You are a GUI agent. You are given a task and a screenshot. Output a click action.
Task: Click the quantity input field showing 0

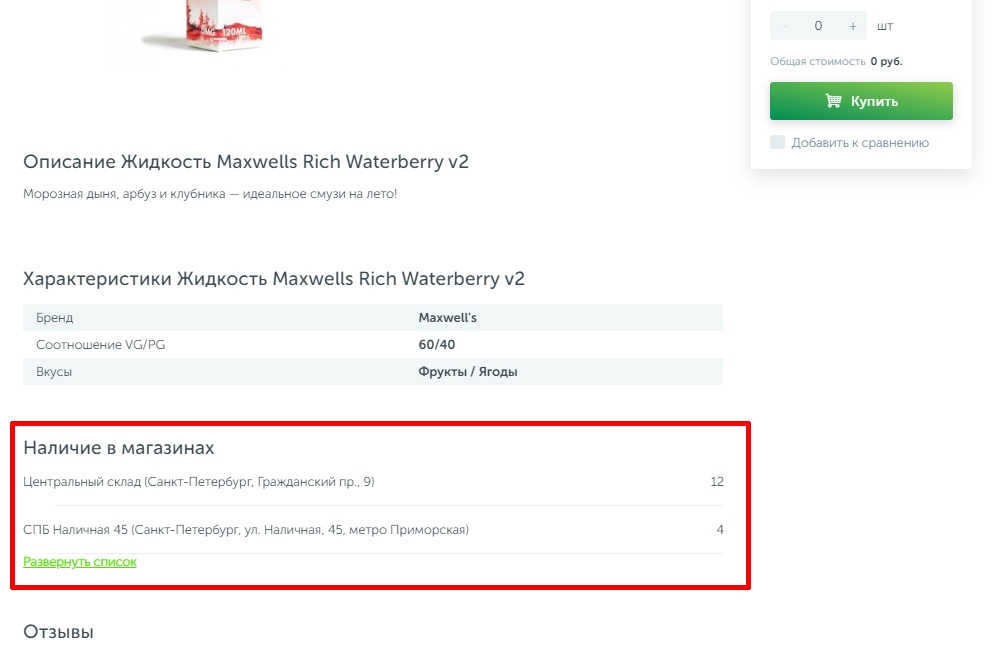pos(818,26)
